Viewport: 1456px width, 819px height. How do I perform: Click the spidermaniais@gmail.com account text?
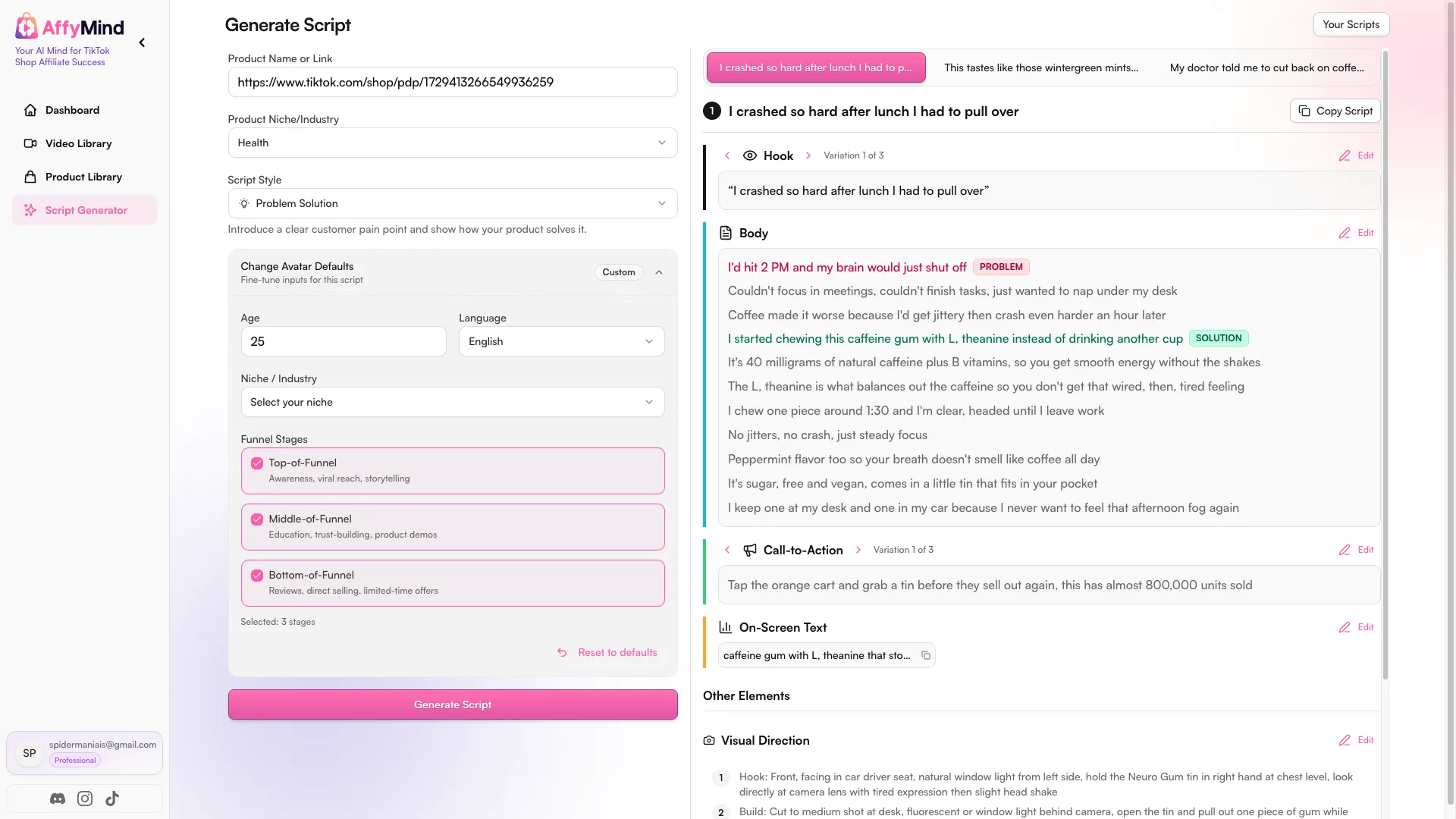tap(103, 745)
